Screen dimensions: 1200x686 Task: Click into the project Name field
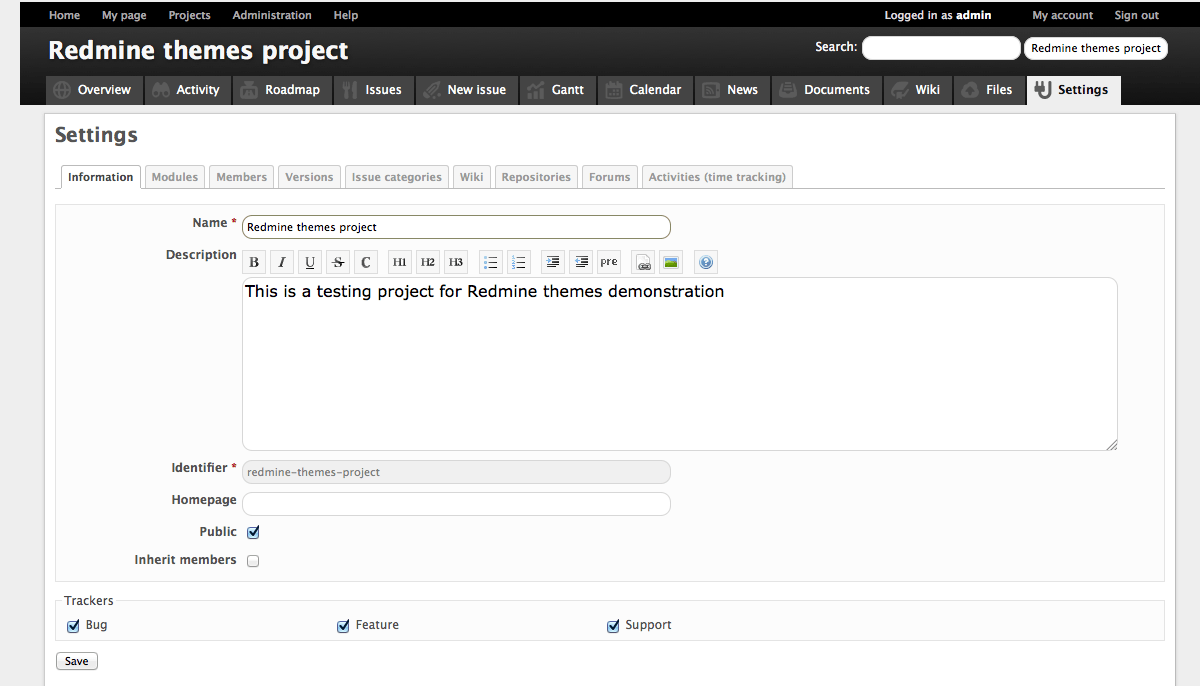(456, 227)
